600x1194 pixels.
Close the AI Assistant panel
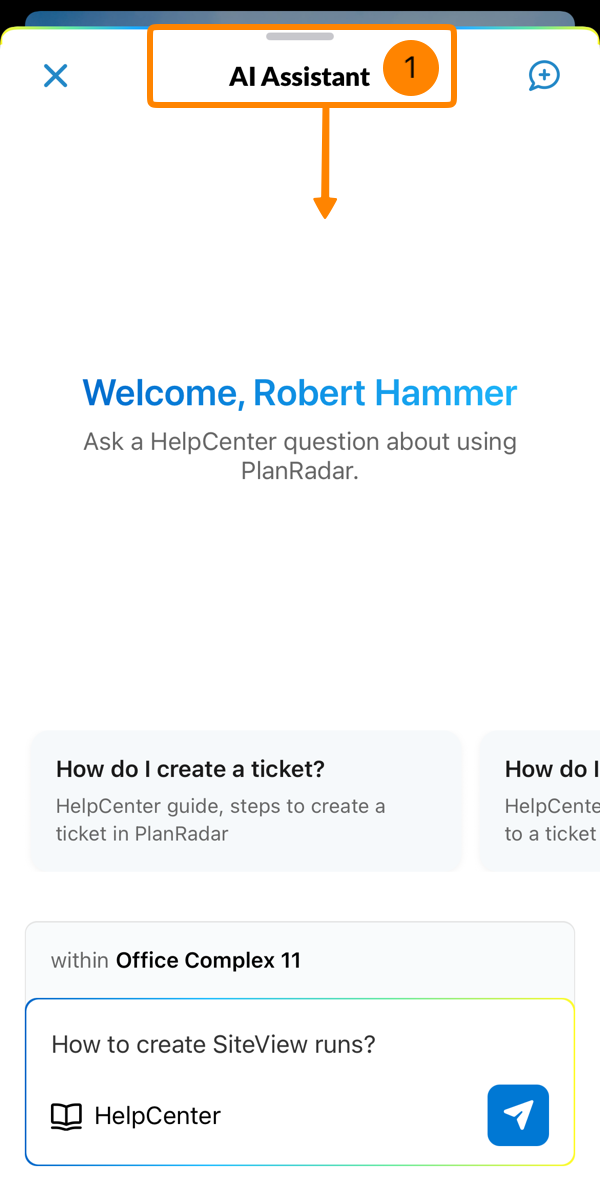[55, 76]
